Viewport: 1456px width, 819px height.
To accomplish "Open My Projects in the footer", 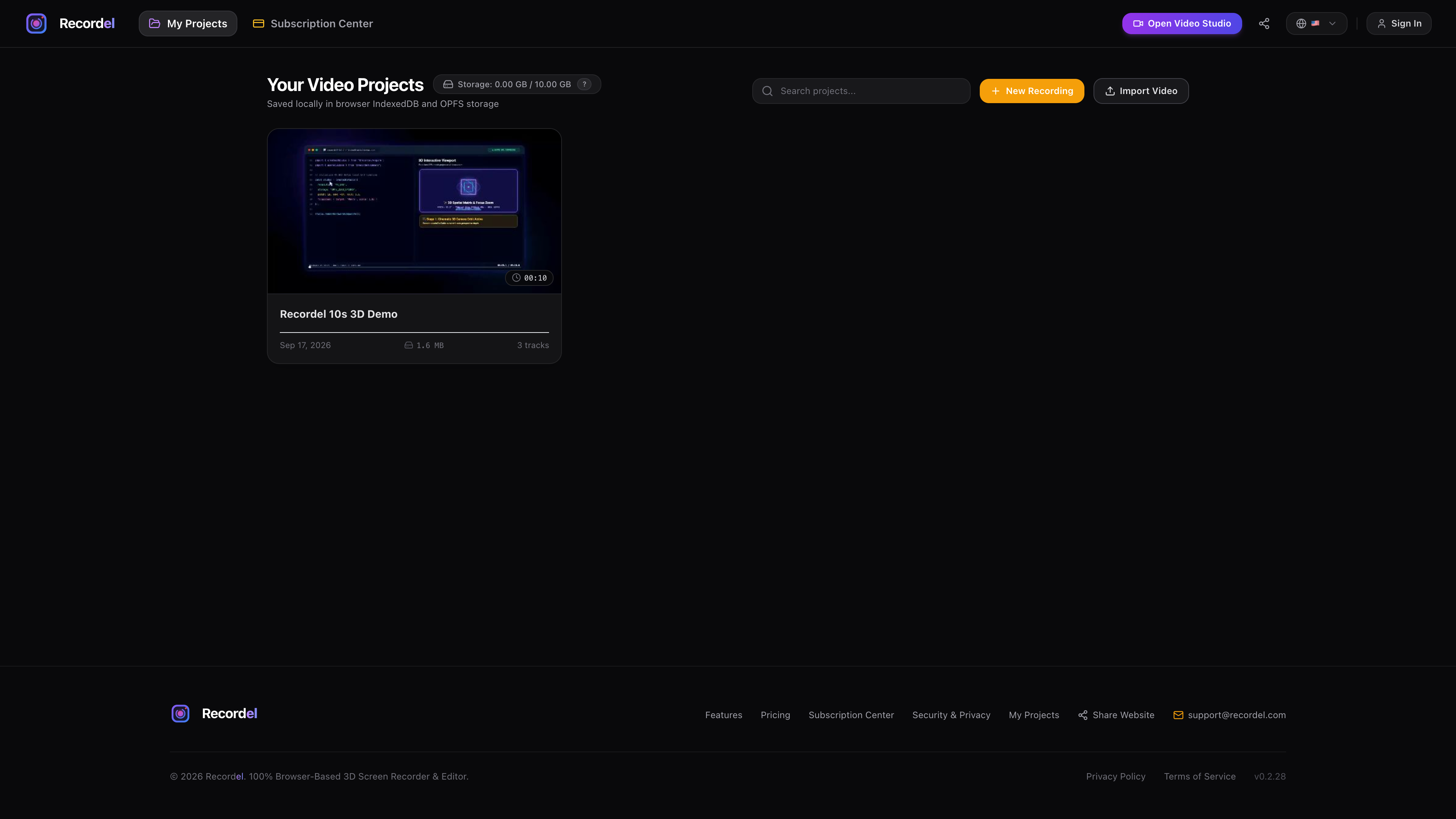I will (x=1033, y=715).
